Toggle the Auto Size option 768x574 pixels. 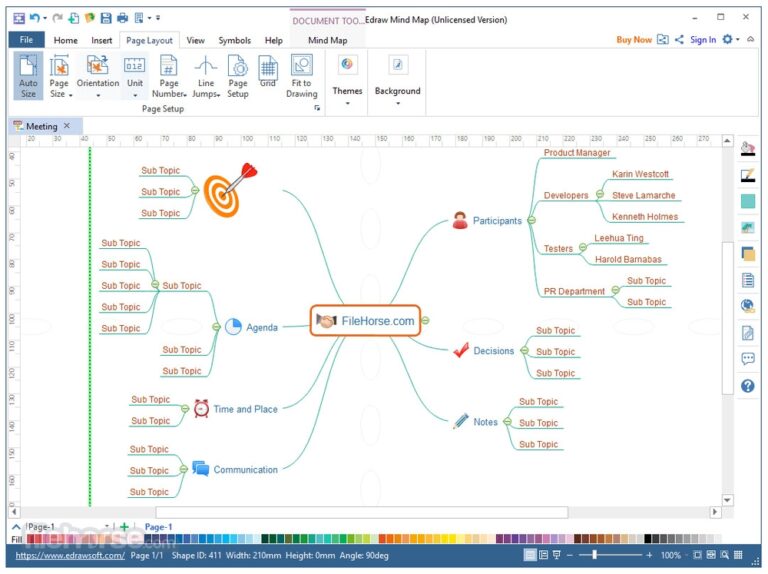[x=28, y=77]
